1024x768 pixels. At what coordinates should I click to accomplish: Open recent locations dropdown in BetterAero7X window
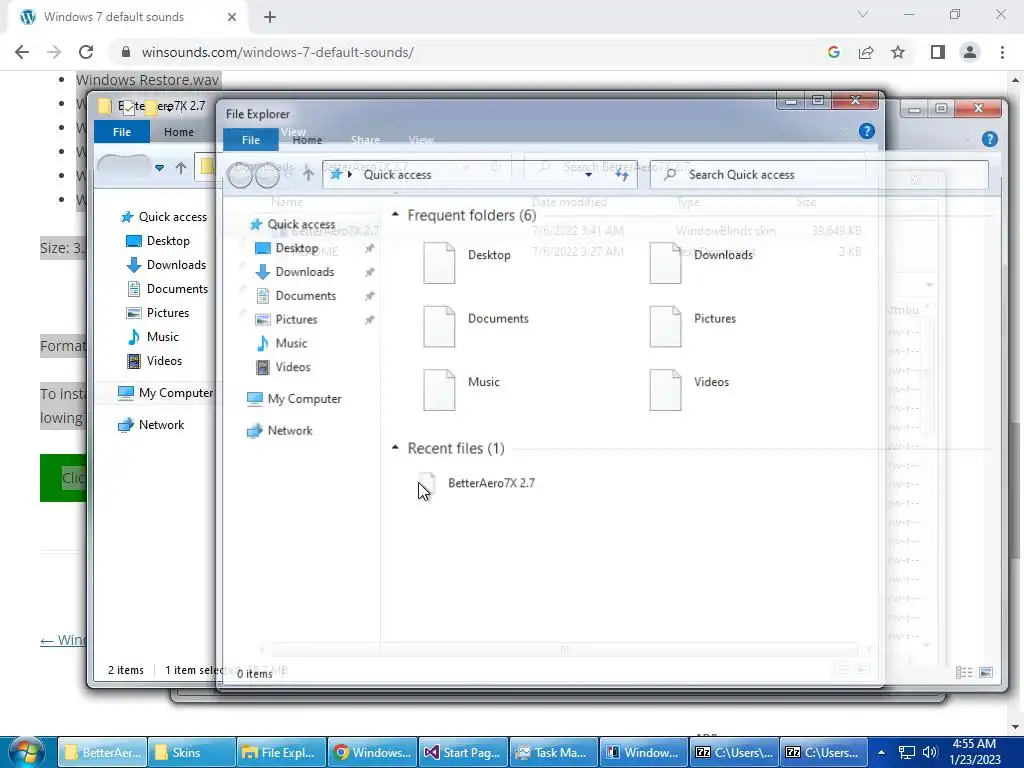pos(159,168)
